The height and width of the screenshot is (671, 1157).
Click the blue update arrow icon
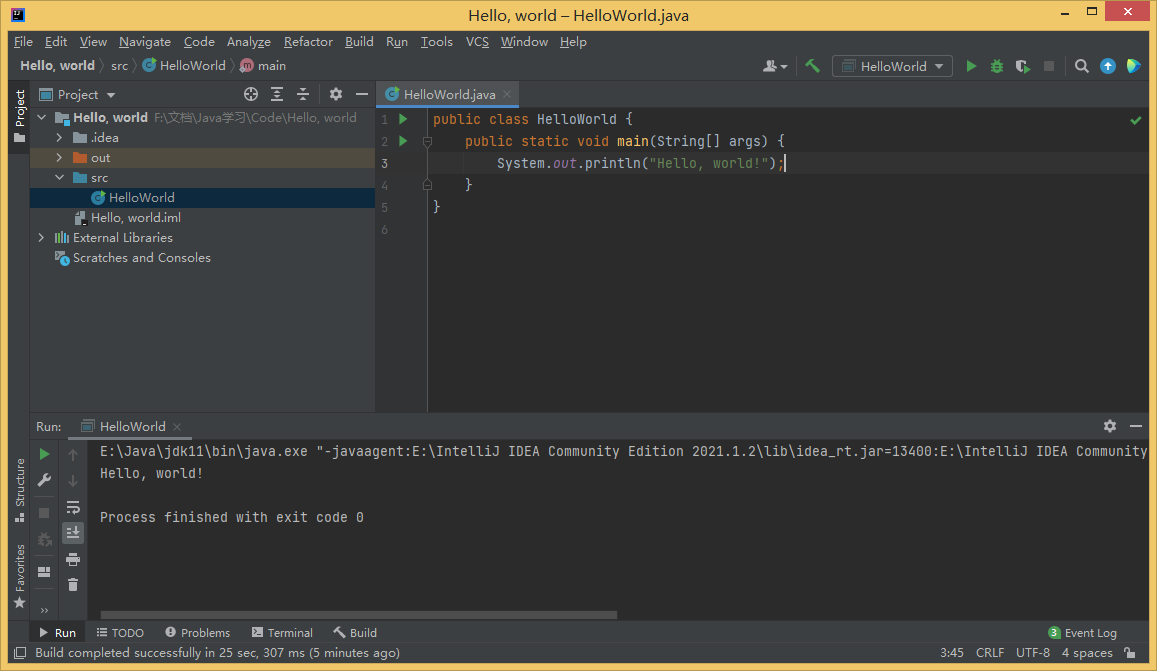(1108, 66)
